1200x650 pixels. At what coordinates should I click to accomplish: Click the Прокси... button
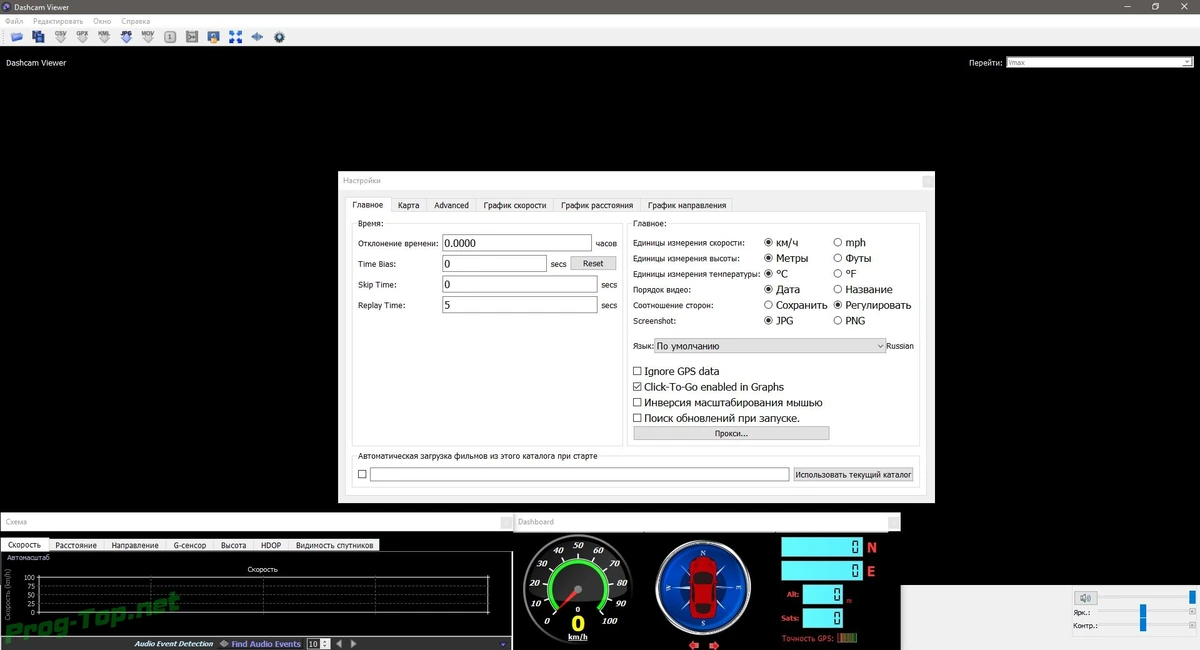(x=731, y=433)
